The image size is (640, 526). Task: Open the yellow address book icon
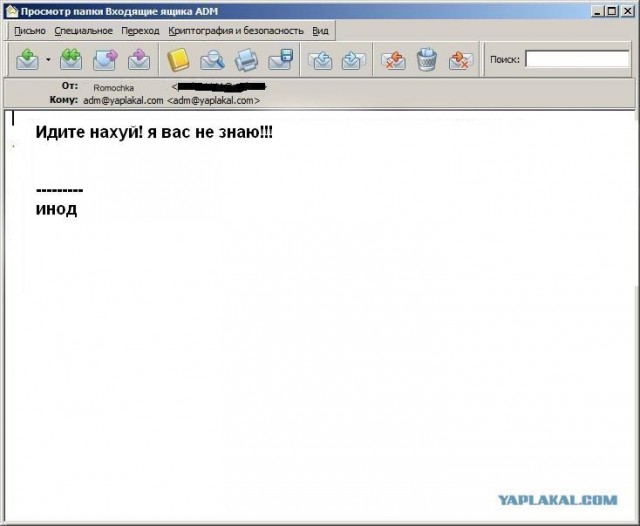click(x=178, y=60)
